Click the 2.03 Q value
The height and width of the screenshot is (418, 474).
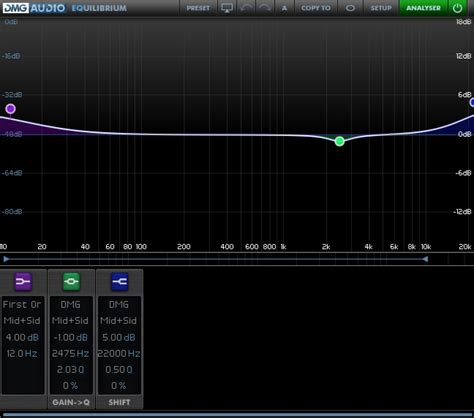[x=70, y=369]
